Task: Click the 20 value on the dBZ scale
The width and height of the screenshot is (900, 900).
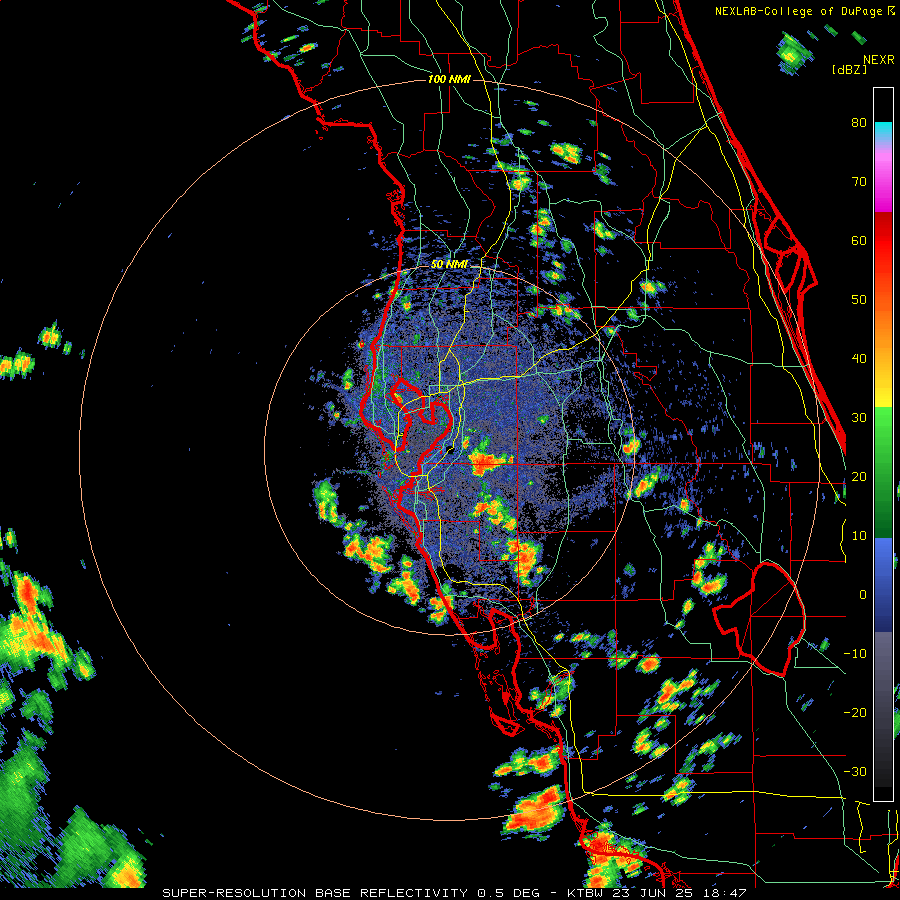Action: [859, 476]
